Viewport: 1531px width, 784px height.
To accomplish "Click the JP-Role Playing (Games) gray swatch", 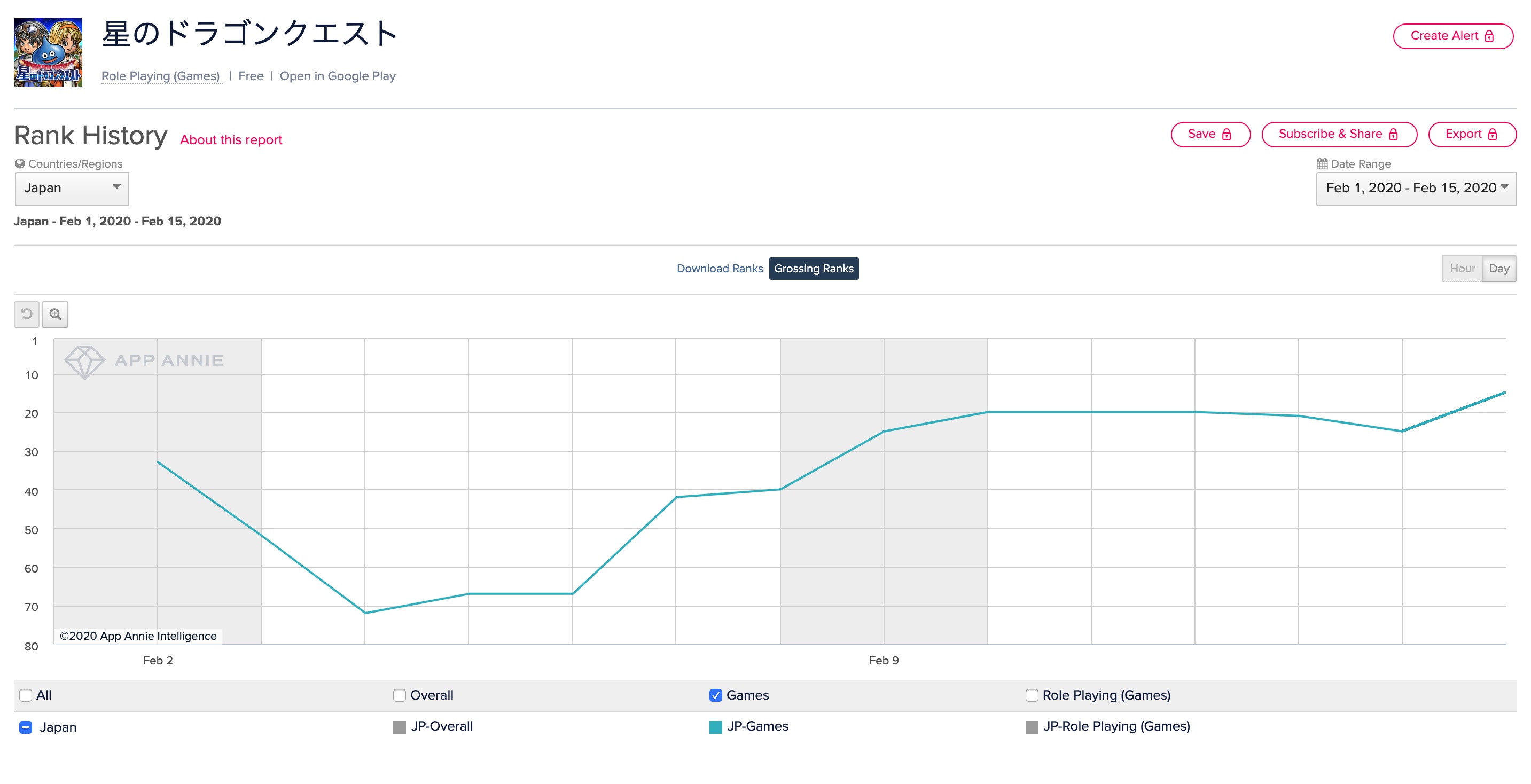I will tap(1032, 727).
